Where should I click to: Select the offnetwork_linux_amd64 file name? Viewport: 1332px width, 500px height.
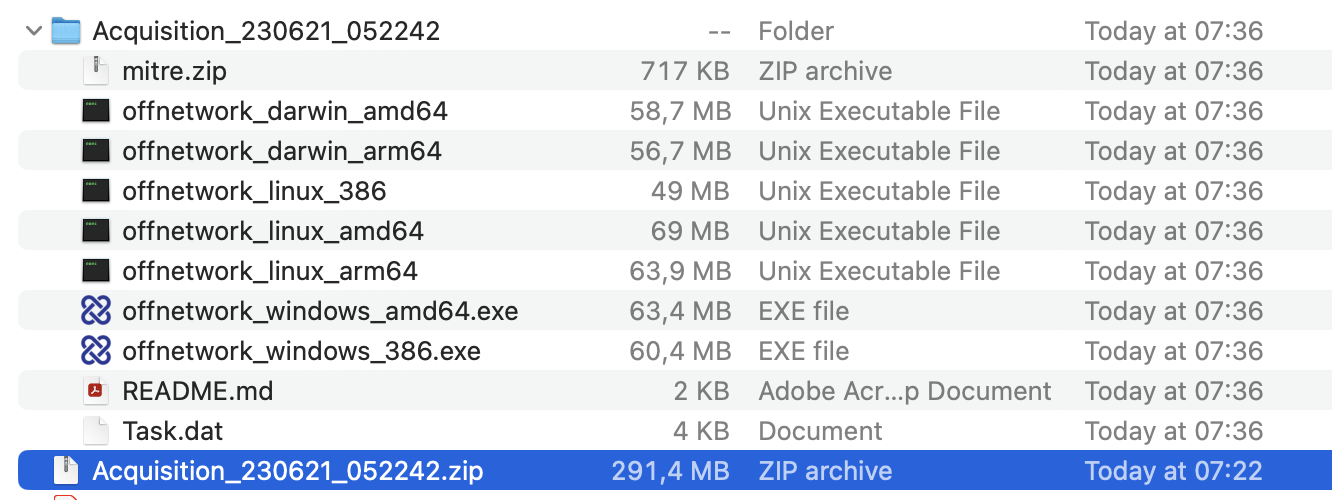click(x=273, y=231)
